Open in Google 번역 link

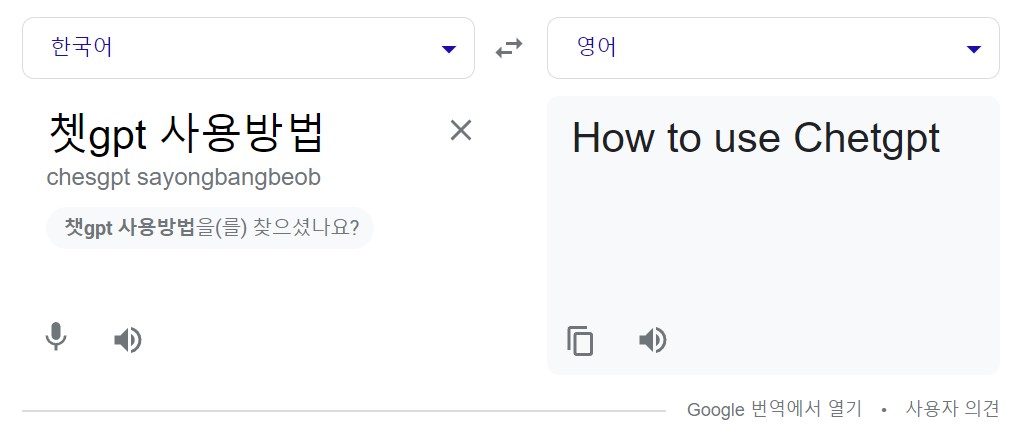click(x=774, y=410)
